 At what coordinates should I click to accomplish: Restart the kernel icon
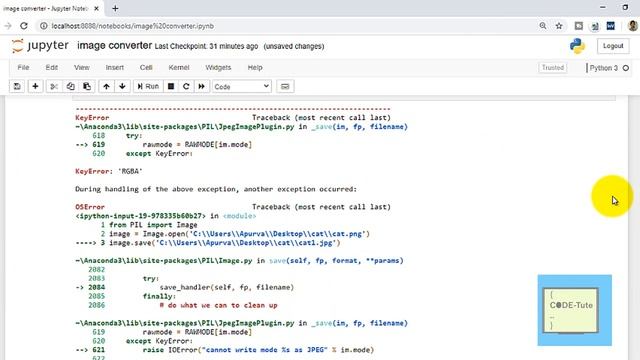(186, 87)
